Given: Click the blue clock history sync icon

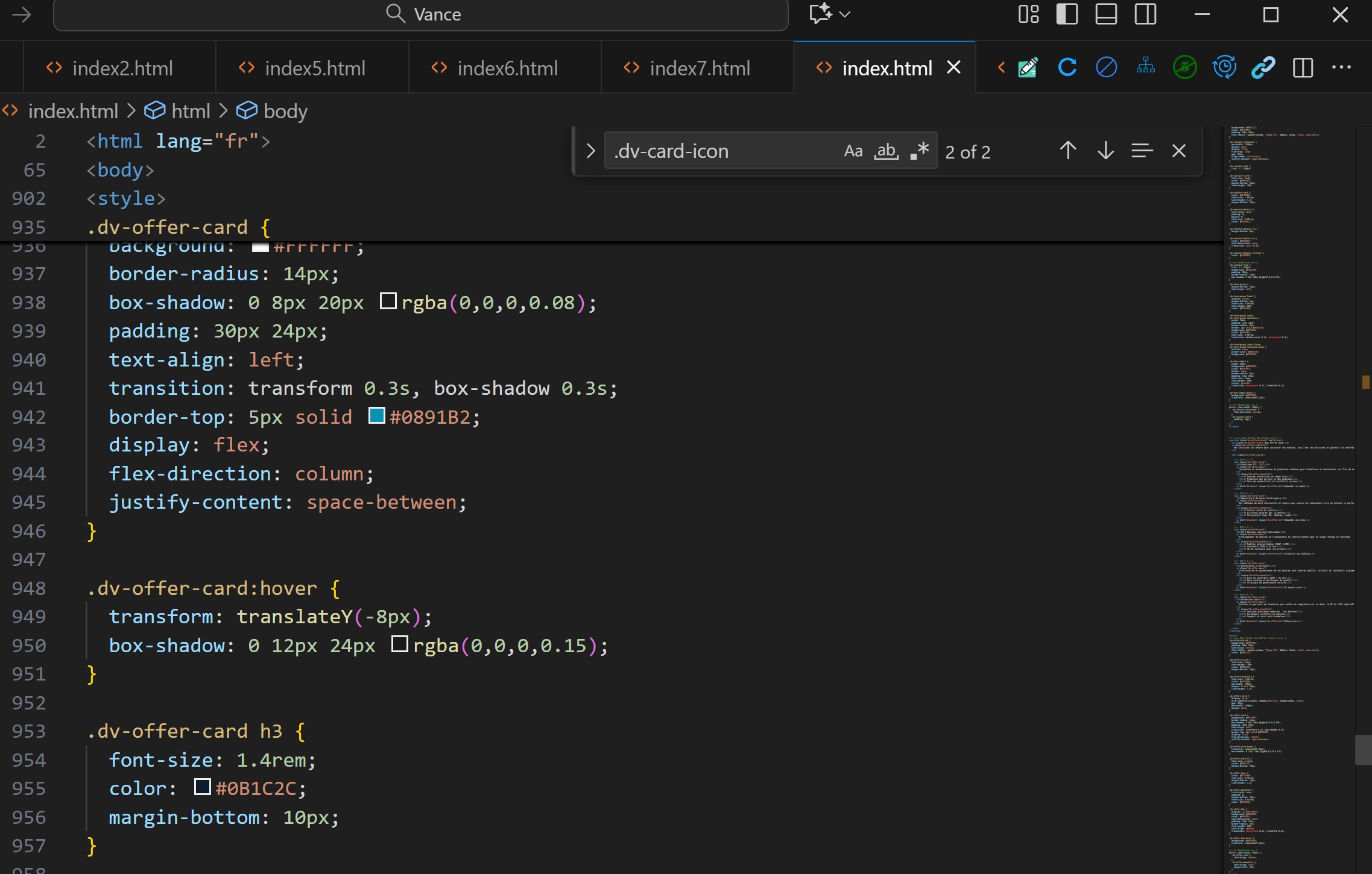Looking at the screenshot, I should click(x=1224, y=68).
